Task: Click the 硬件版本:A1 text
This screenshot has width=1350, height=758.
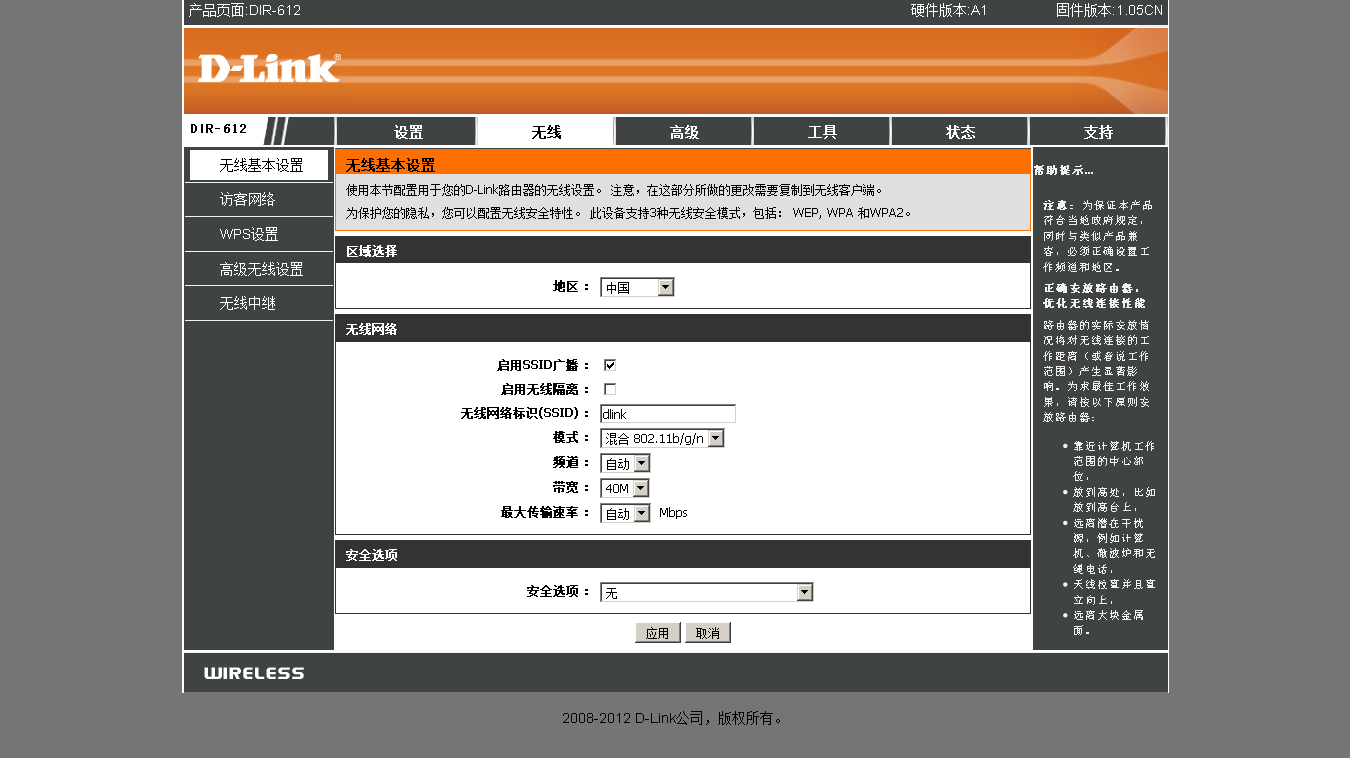Action: [949, 11]
